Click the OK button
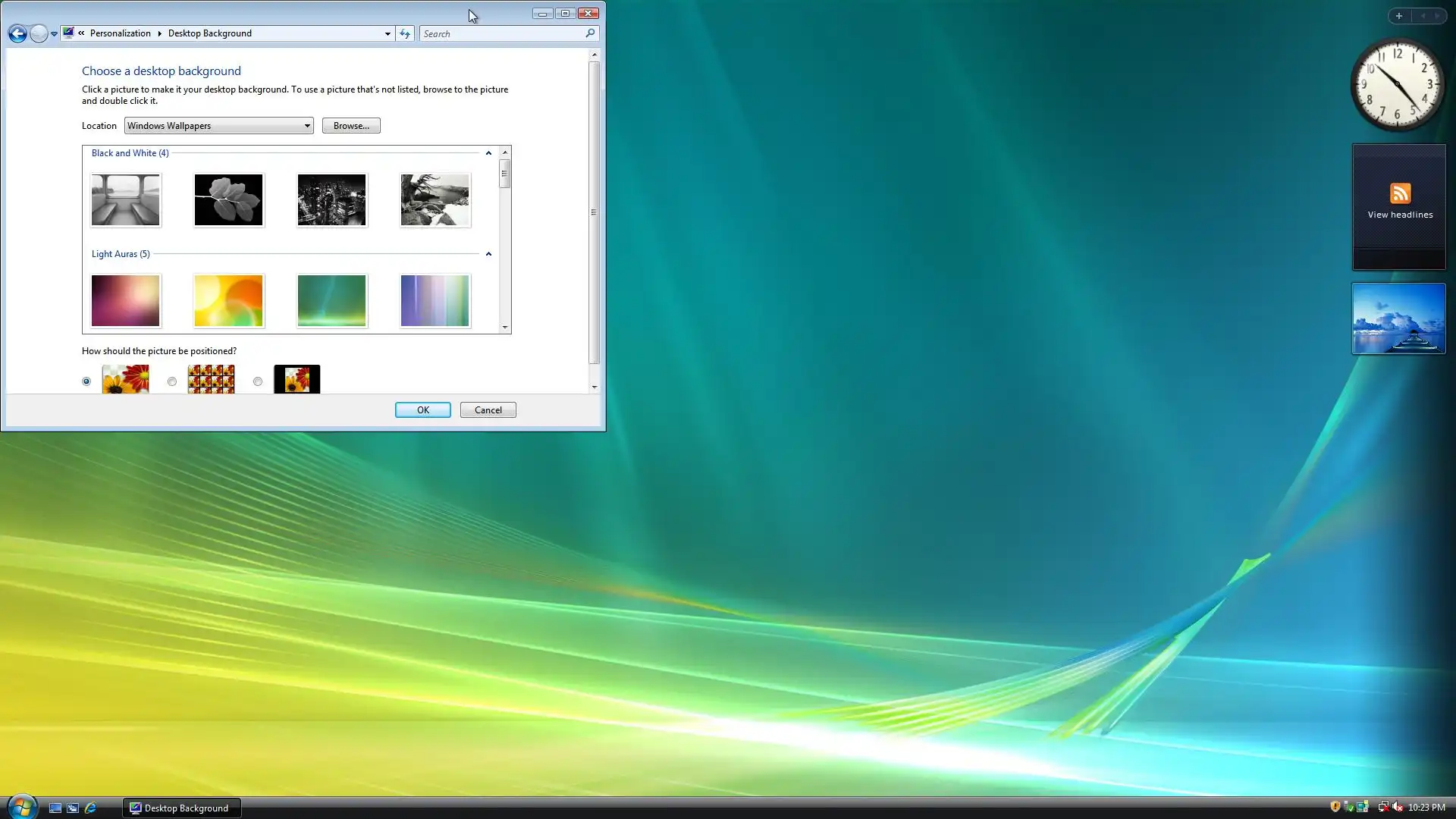The width and height of the screenshot is (1456, 819). [x=422, y=410]
